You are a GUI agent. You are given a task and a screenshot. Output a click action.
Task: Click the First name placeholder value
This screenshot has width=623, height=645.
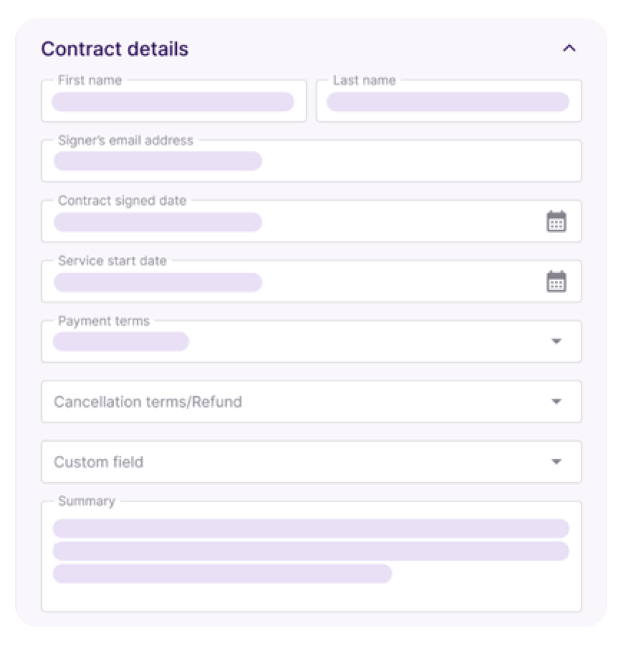pos(173,102)
